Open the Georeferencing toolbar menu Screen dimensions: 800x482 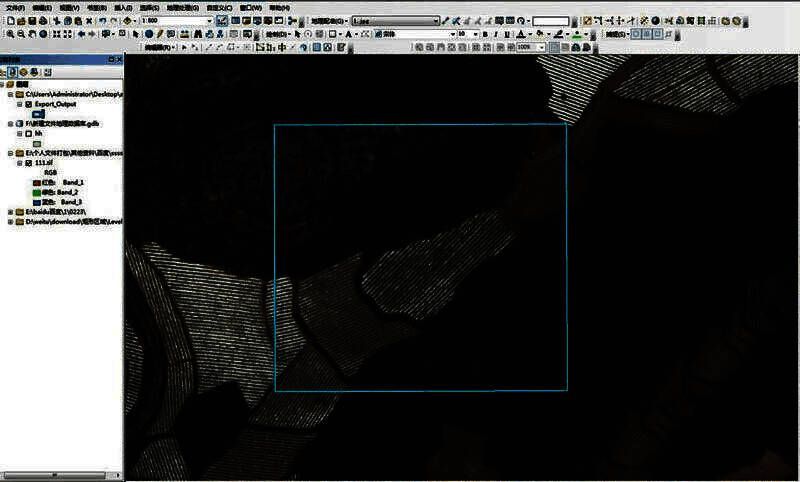tap(329, 20)
